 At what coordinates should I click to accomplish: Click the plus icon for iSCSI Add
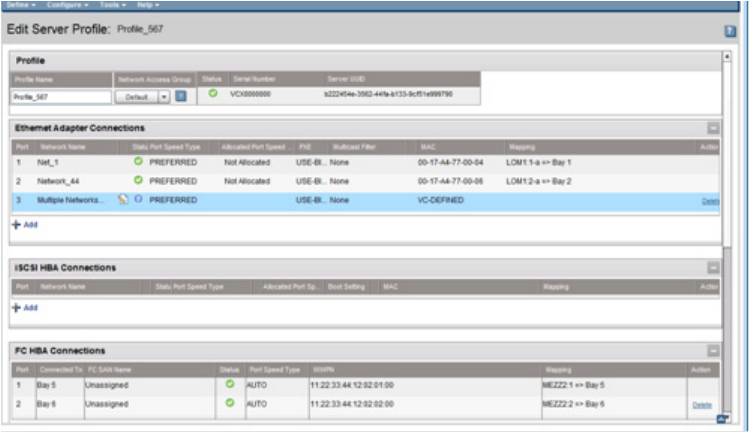pos(16,308)
